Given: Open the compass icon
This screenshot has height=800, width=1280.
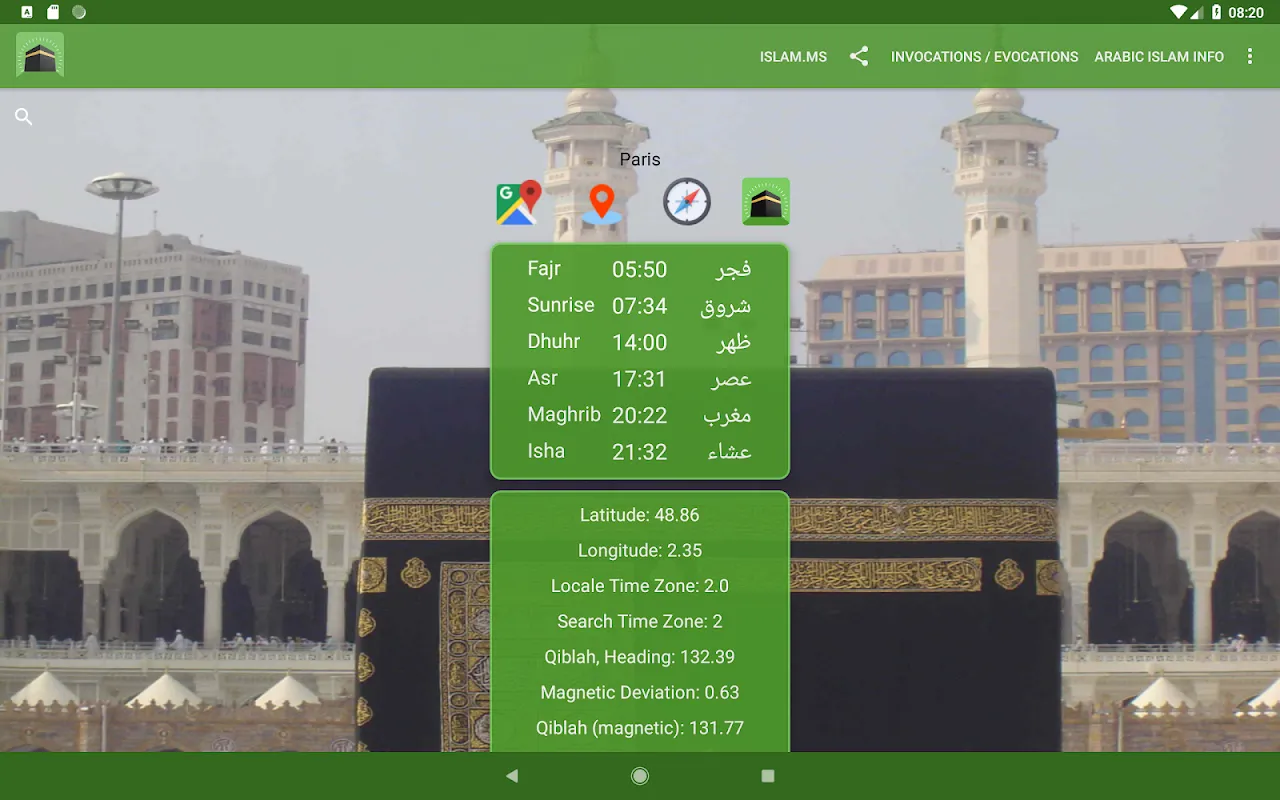Looking at the screenshot, I should (x=687, y=202).
